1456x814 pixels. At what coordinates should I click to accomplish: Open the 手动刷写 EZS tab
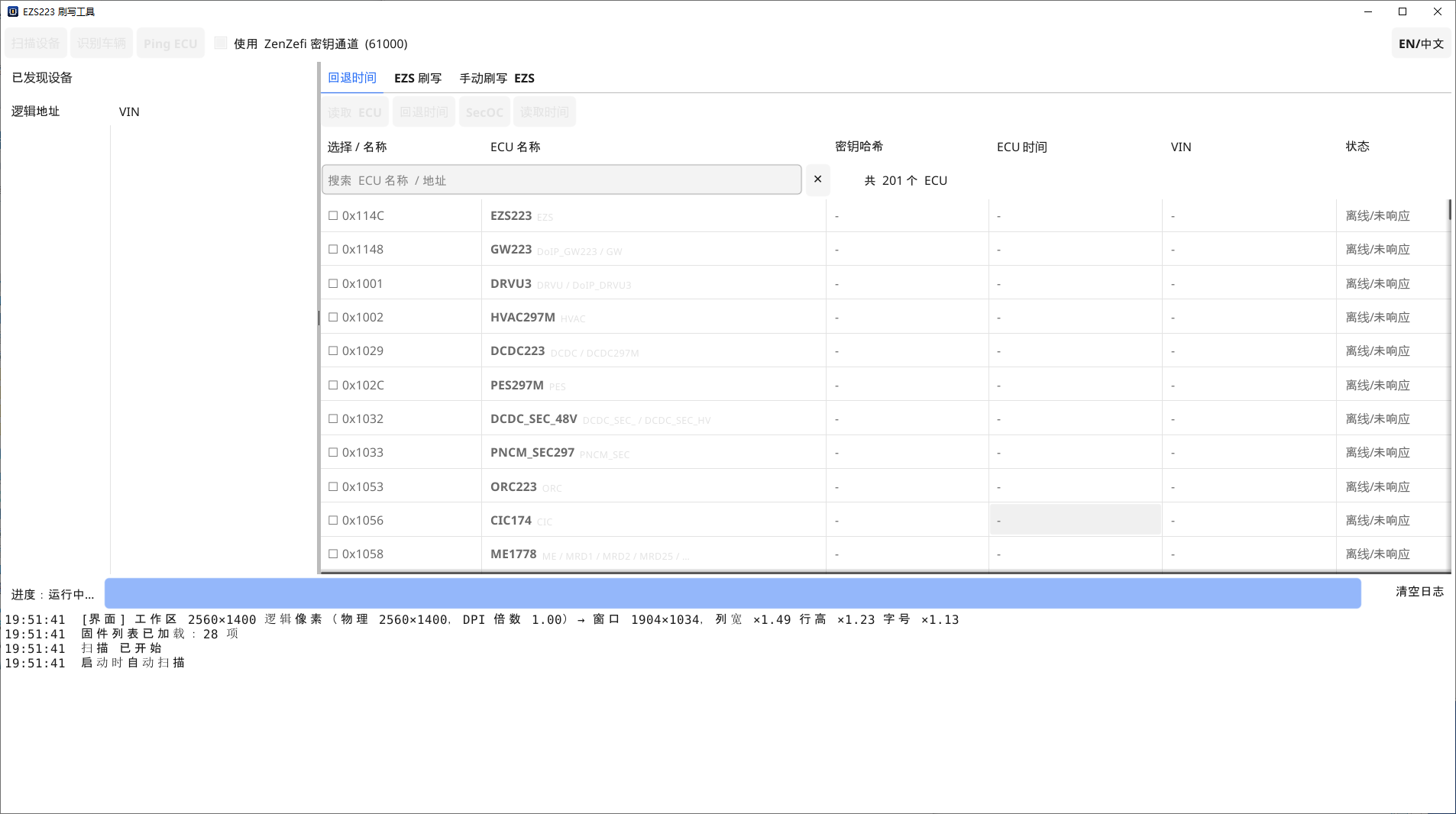497,78
